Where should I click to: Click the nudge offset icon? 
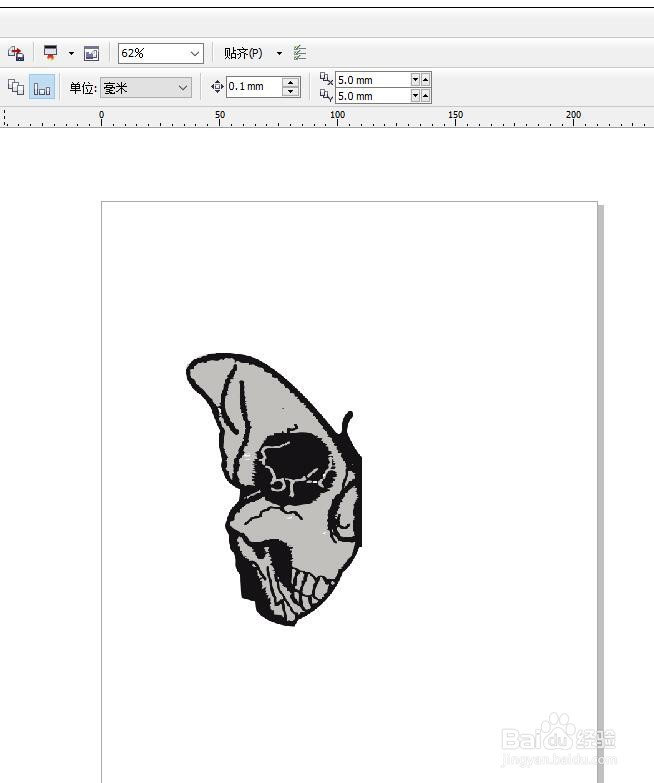pyautogui.click(x=217, y=86)
